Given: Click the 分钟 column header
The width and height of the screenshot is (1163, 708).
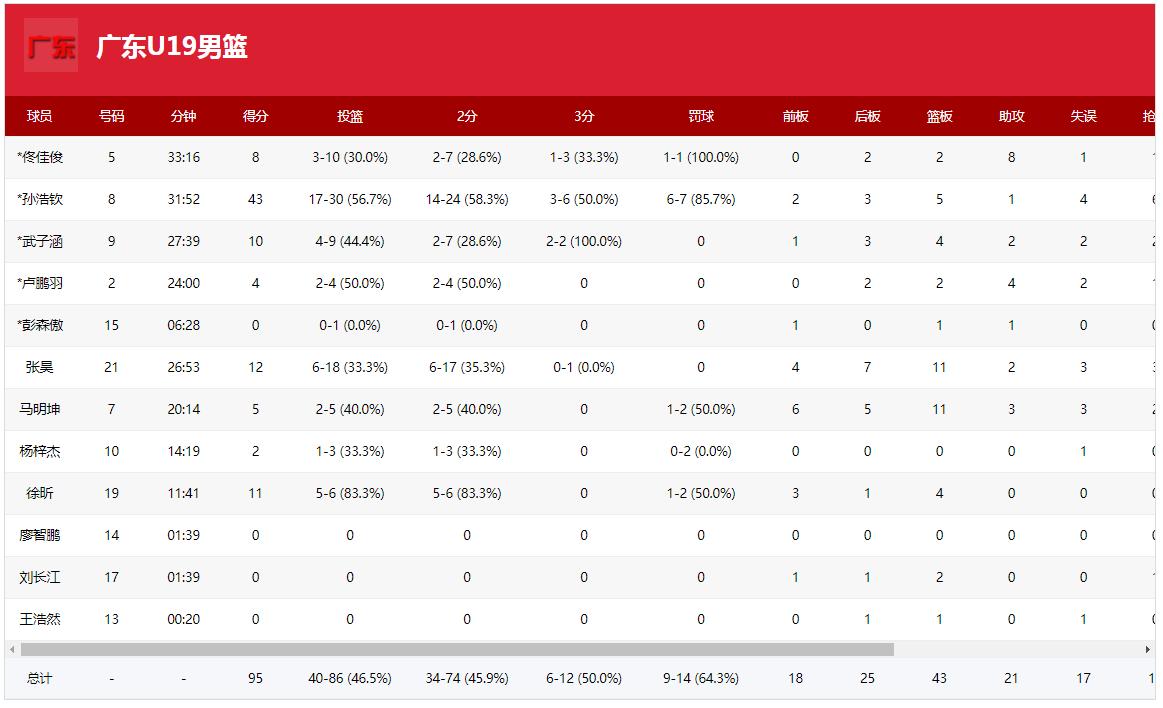Looking at the screenshot, I should [183, 116].
